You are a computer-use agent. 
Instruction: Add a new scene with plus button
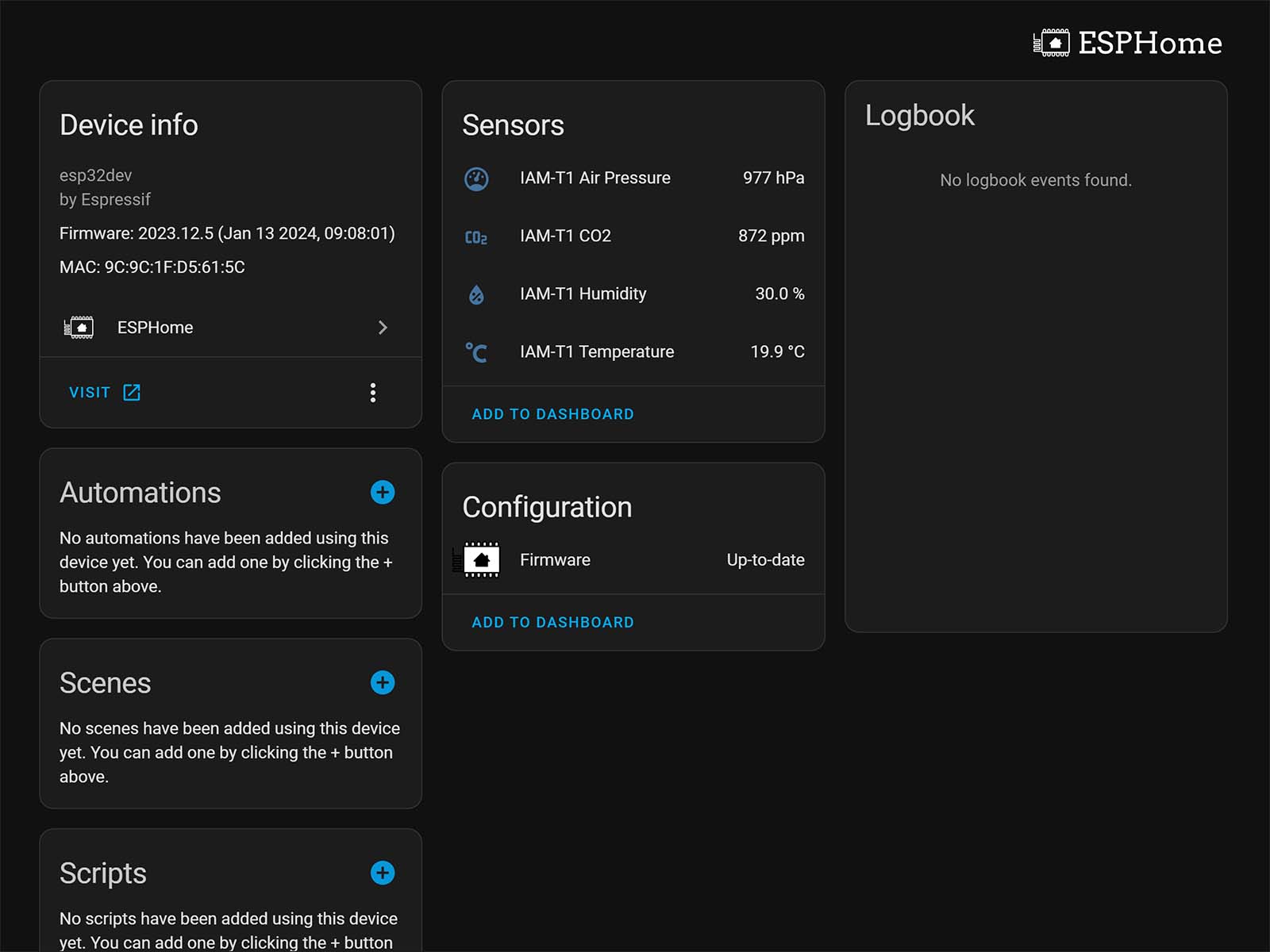pyautogui.click(x=383, y=683)
